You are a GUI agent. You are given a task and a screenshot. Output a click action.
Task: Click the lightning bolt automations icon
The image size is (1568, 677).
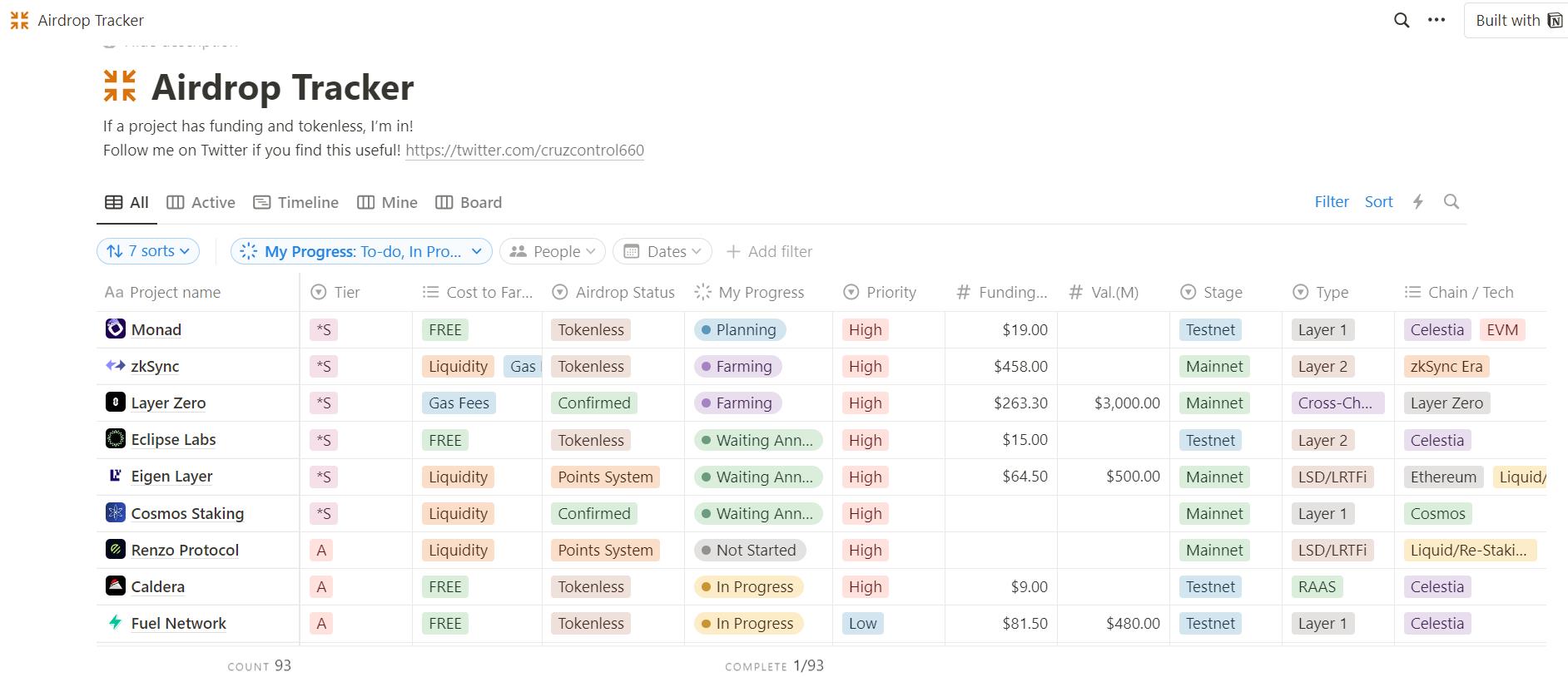pos(1418,202)
